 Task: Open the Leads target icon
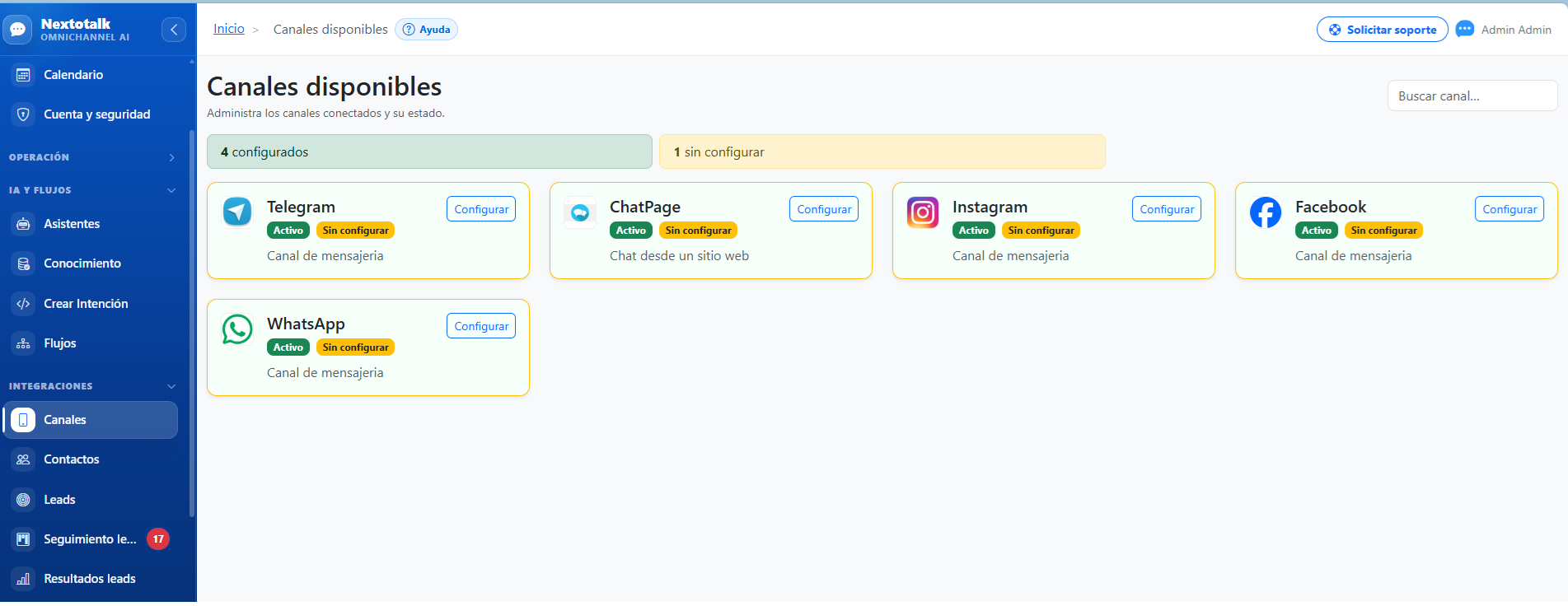point(23,500)
